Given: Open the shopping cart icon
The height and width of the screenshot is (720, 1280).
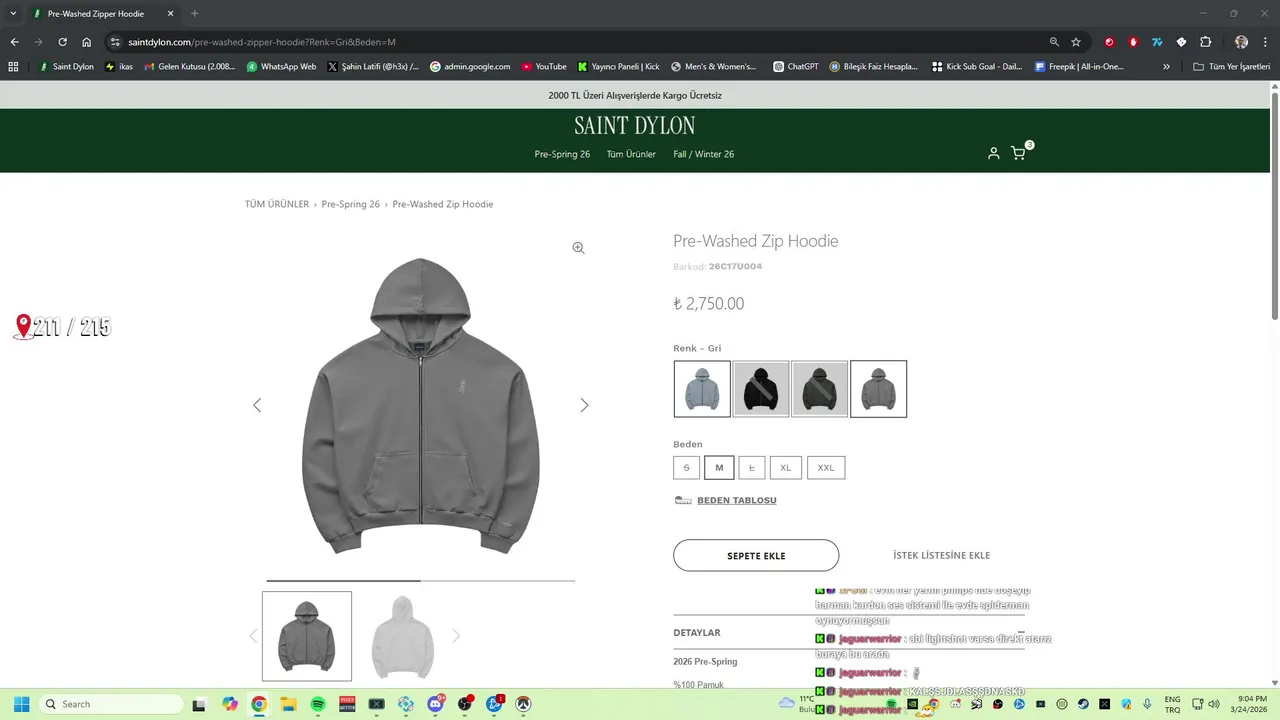Looking at the screenshot, I should 1018,153.
